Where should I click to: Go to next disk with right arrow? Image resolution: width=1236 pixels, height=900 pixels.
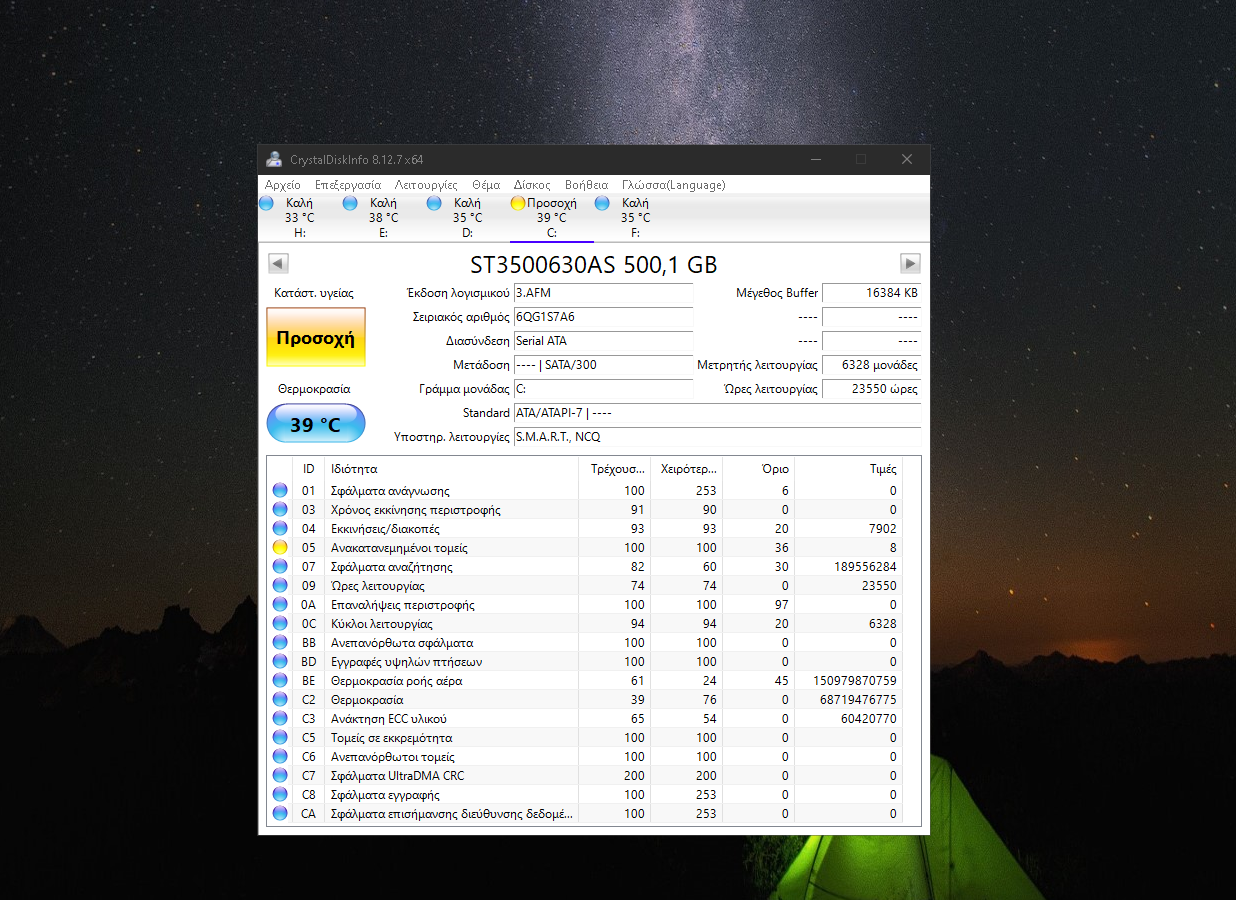point(910,263)
